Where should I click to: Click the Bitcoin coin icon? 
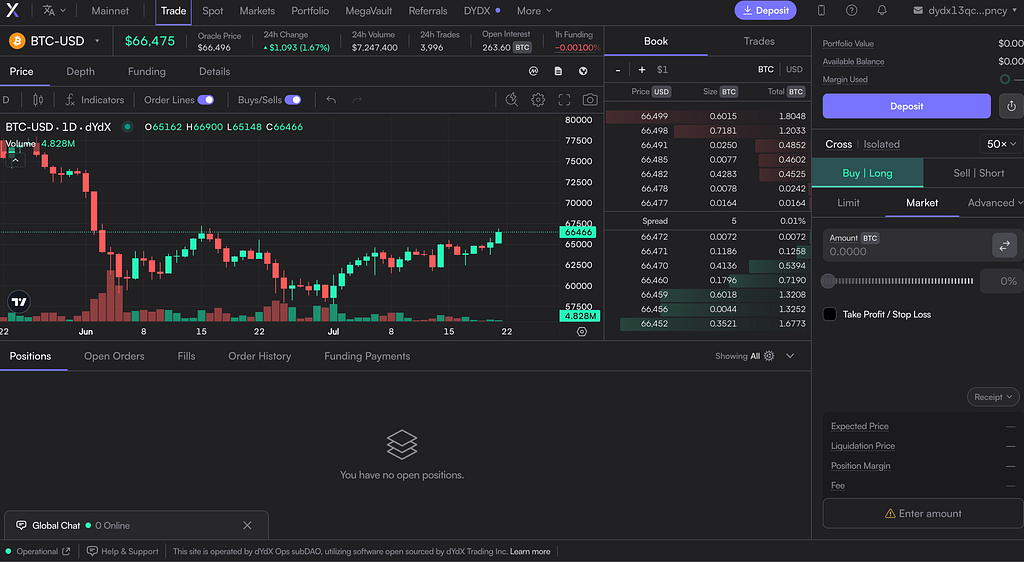point(17,41)
